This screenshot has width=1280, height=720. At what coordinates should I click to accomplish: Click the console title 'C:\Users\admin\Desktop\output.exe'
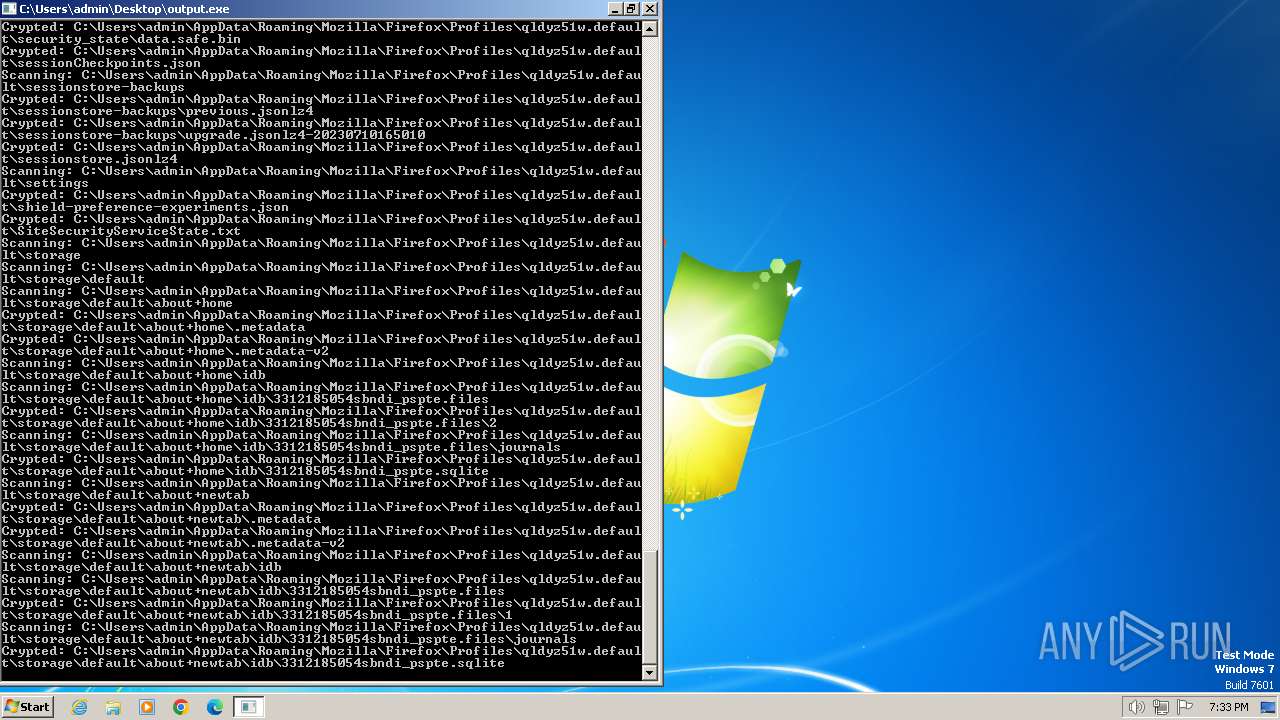pos(124,9)
